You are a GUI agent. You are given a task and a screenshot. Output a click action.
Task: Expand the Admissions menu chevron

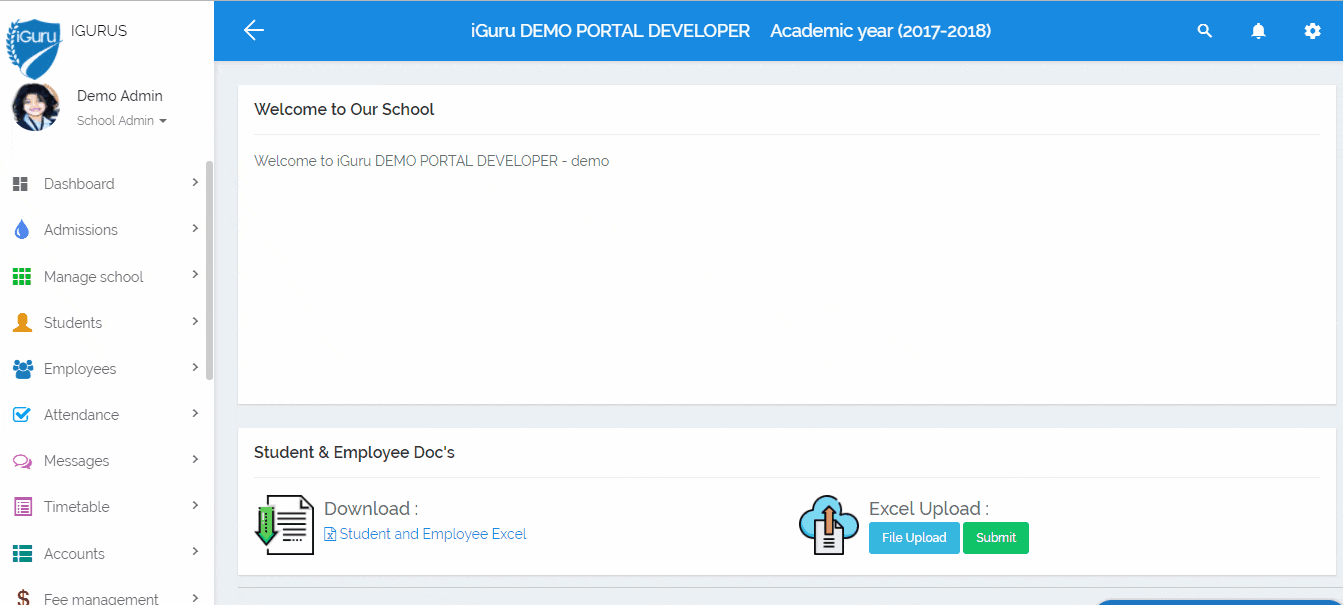[195, 228]
